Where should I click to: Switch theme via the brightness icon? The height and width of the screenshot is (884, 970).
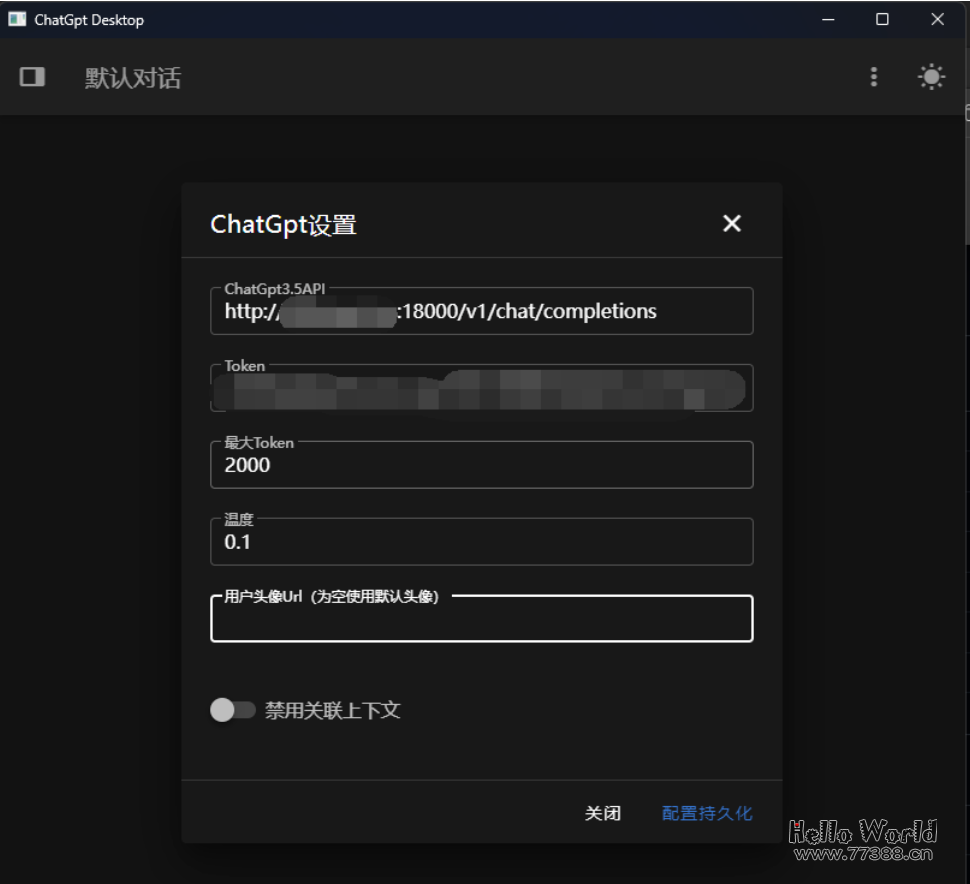(930, 77)
